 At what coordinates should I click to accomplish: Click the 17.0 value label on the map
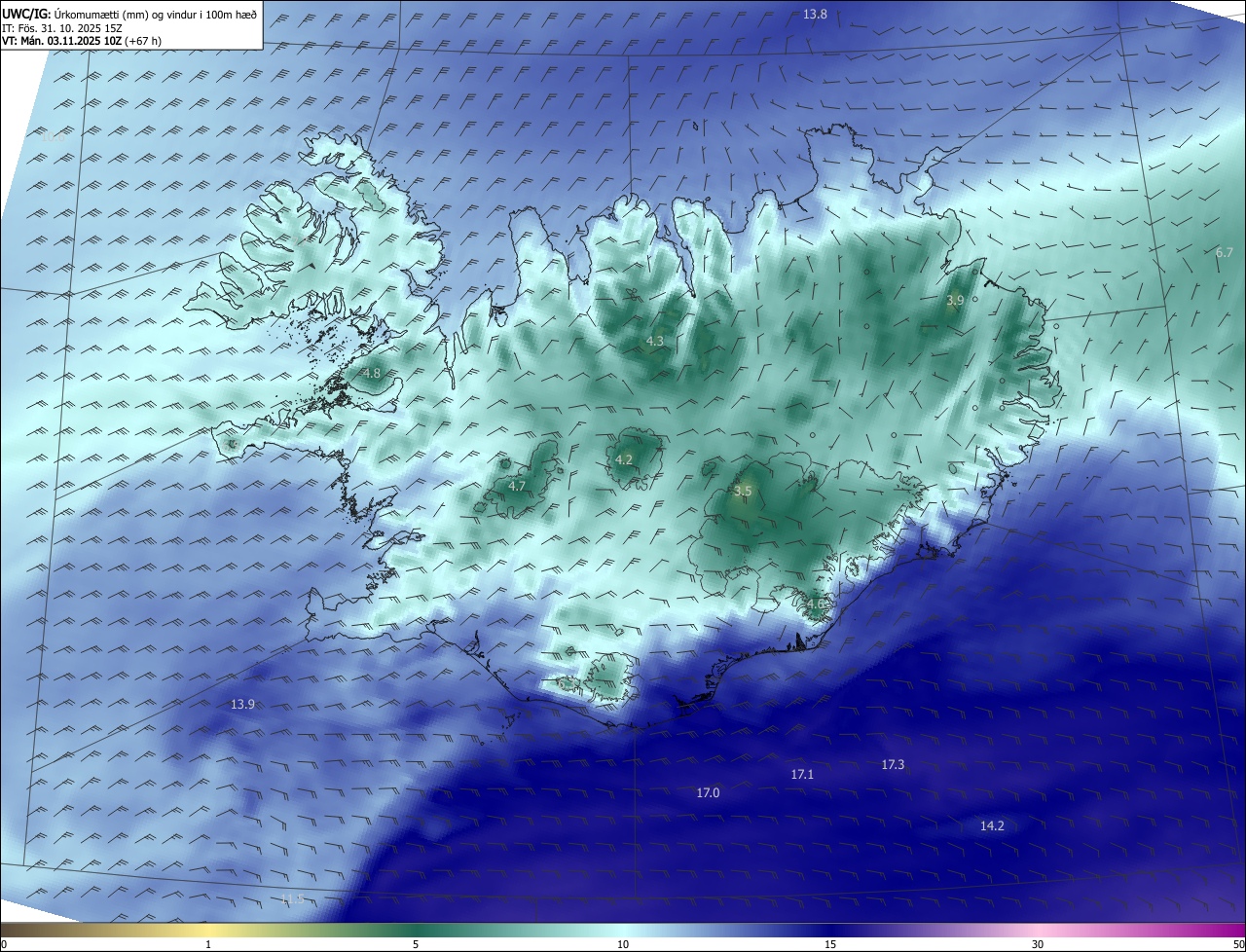pos(708,793)
